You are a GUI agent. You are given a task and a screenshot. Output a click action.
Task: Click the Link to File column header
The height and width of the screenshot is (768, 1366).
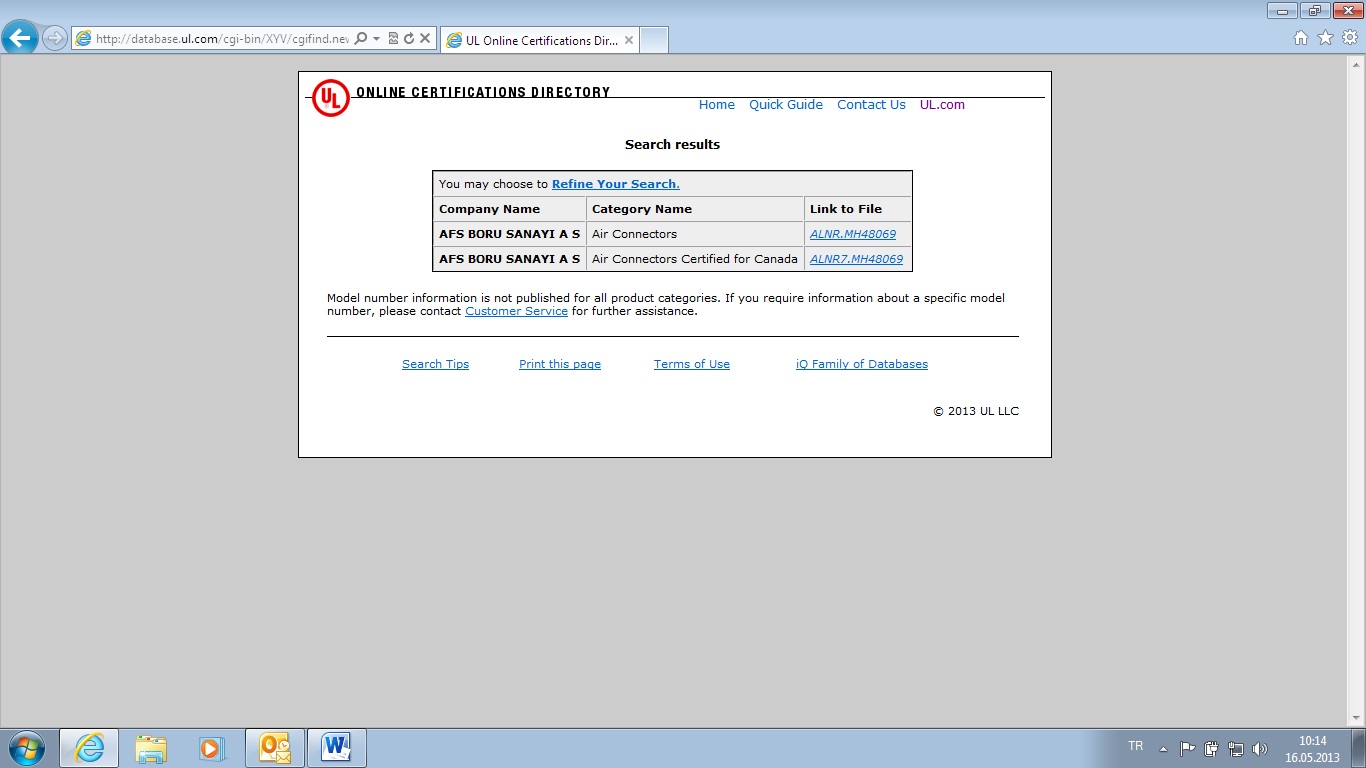tap(858, 209)
